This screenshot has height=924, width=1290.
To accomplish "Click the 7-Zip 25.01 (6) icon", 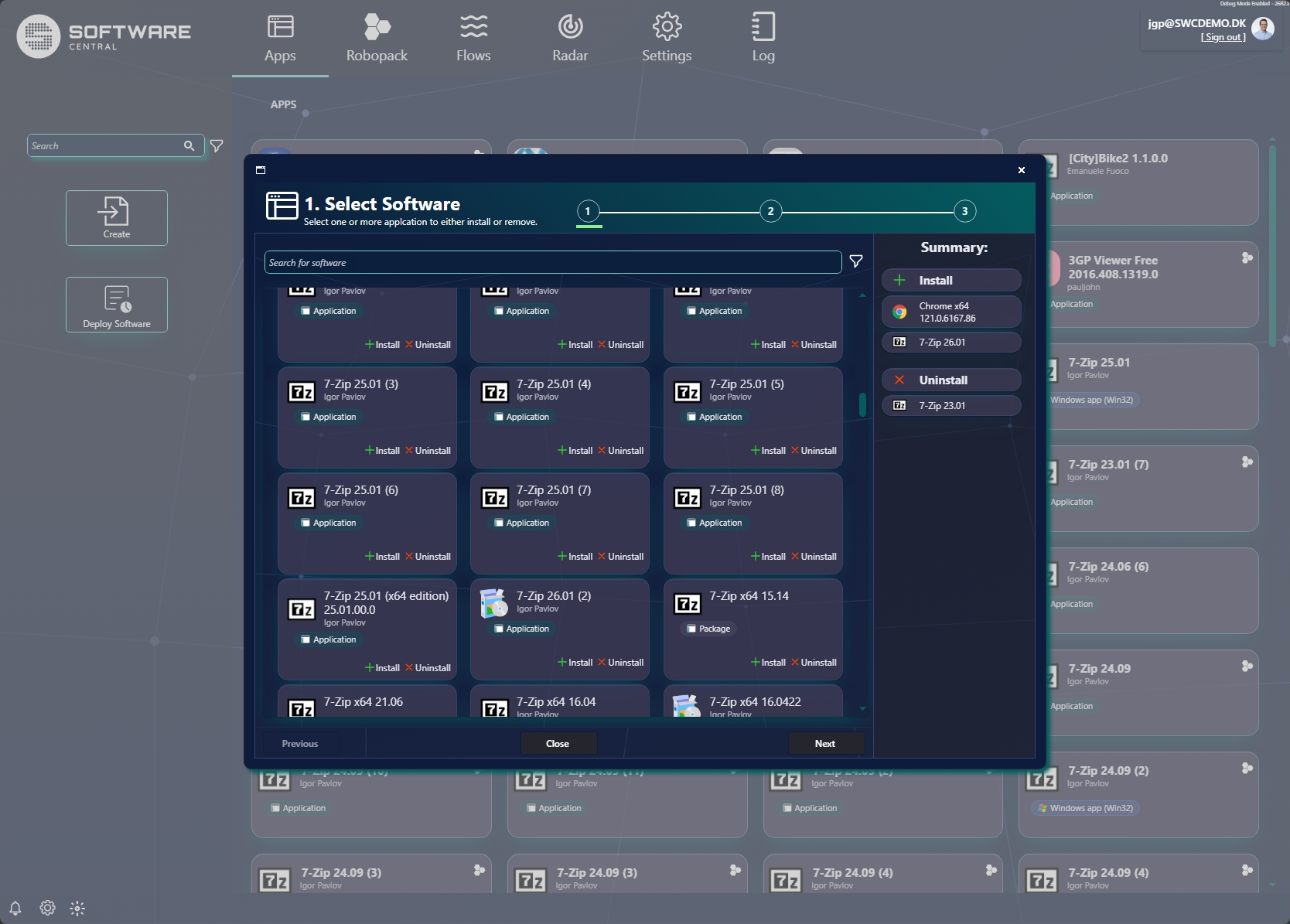I will click(x=302, y=498).
